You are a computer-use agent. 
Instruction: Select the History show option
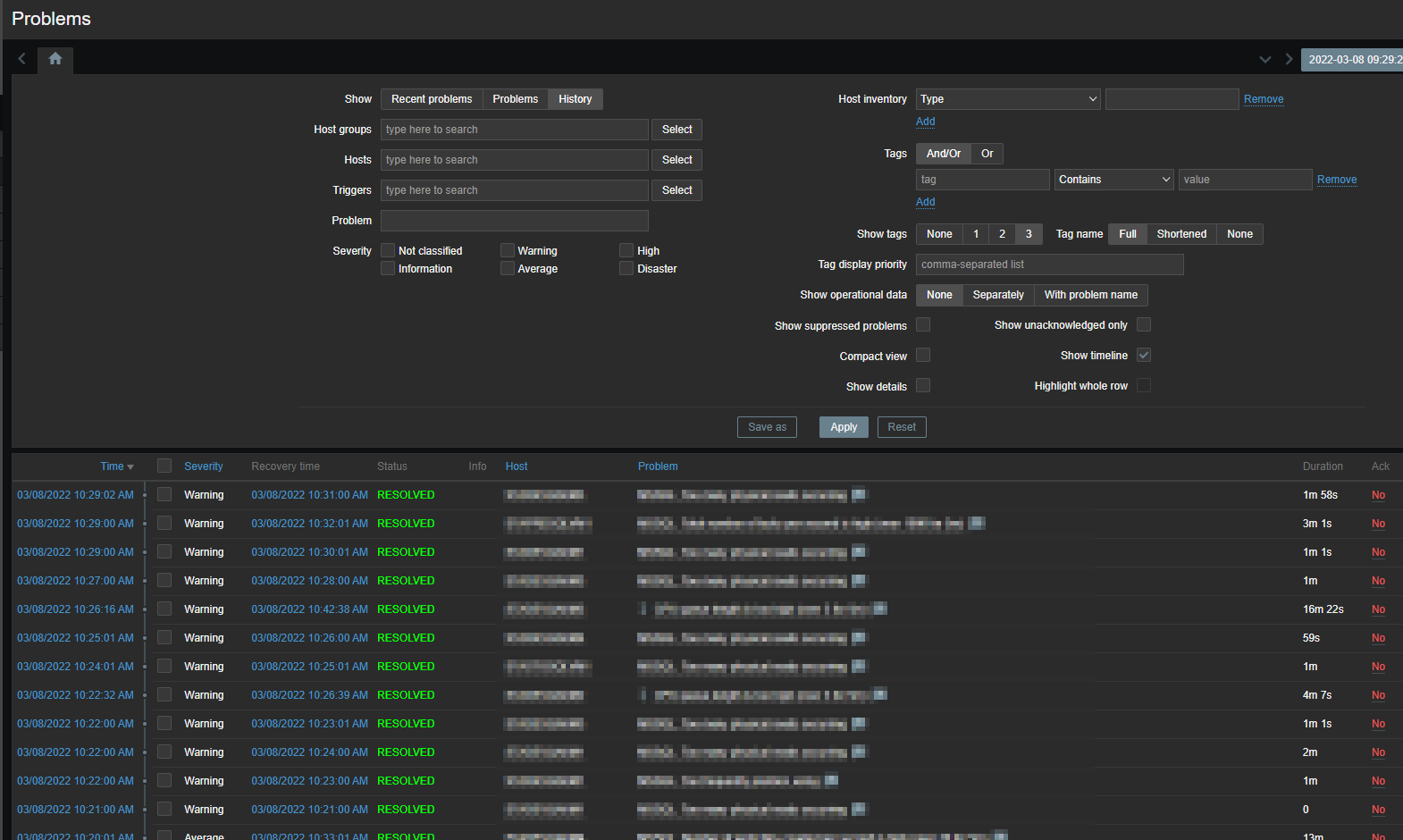(x=575, y=99)
